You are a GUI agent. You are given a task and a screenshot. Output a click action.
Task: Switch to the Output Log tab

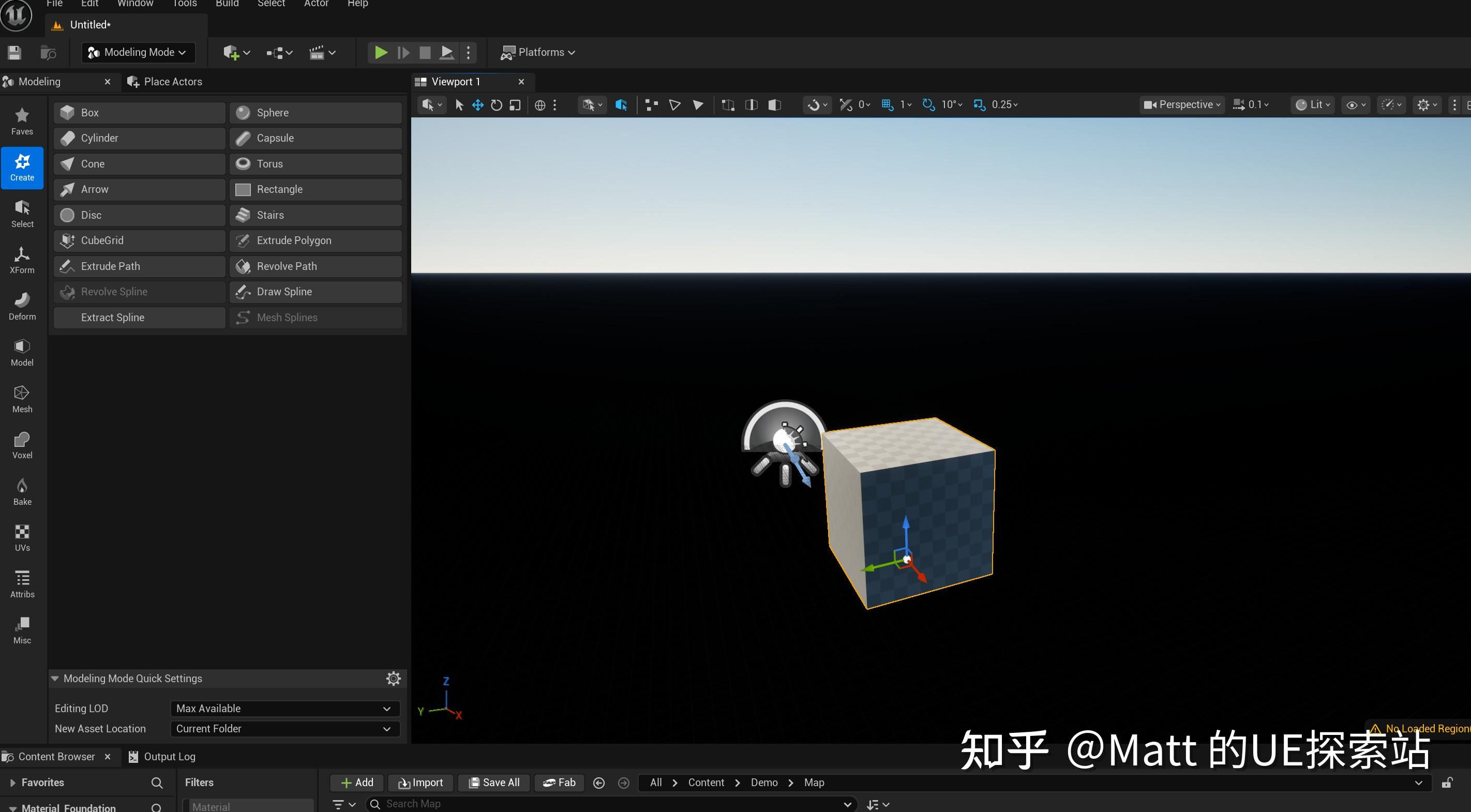[x=169, y=757]
